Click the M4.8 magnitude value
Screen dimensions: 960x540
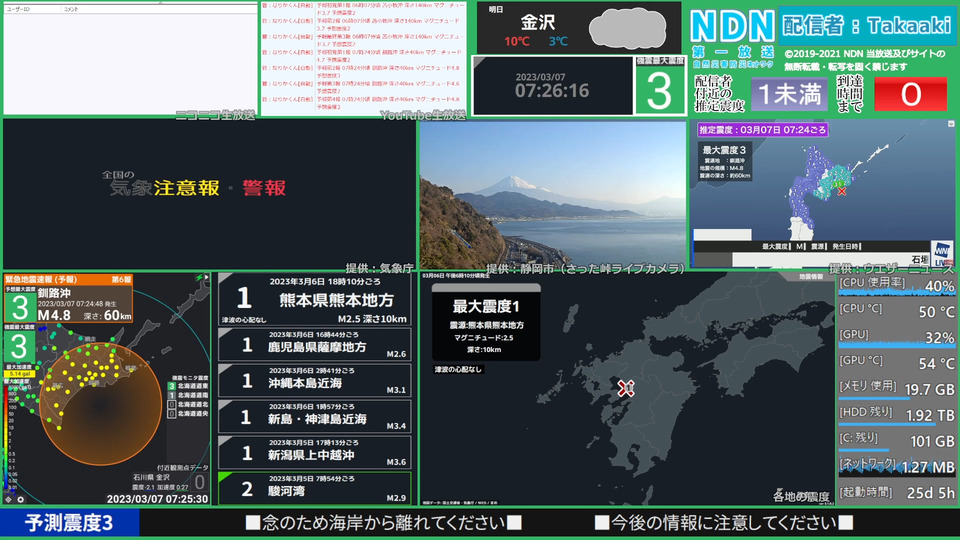click(x=54, y=315)
